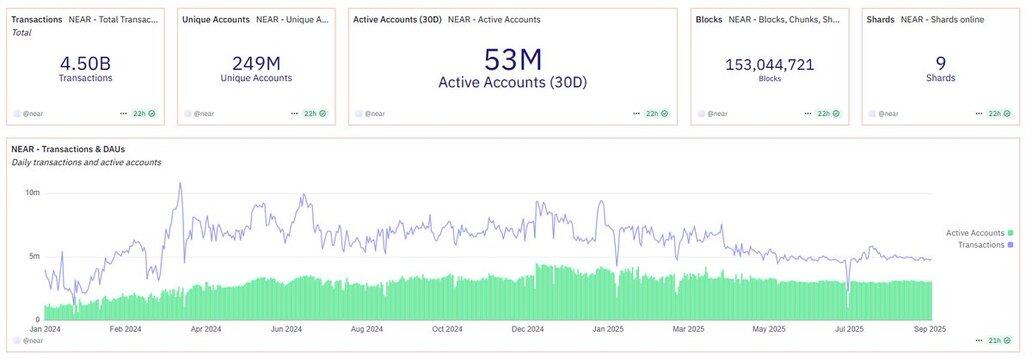Screen dimensions: 1032x361
Task: Open the NEAR - Active Accounts query link
Action: (x=494, y=20)
